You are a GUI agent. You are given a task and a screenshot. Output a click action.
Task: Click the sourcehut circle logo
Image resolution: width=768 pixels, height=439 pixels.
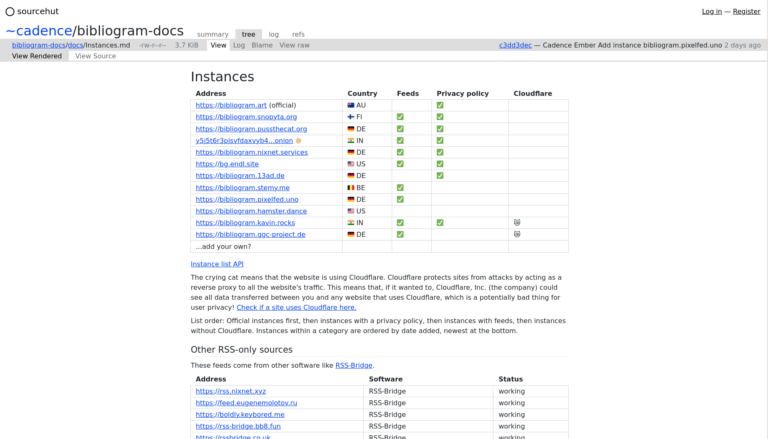pyautogui.click(x=9, y=11)
